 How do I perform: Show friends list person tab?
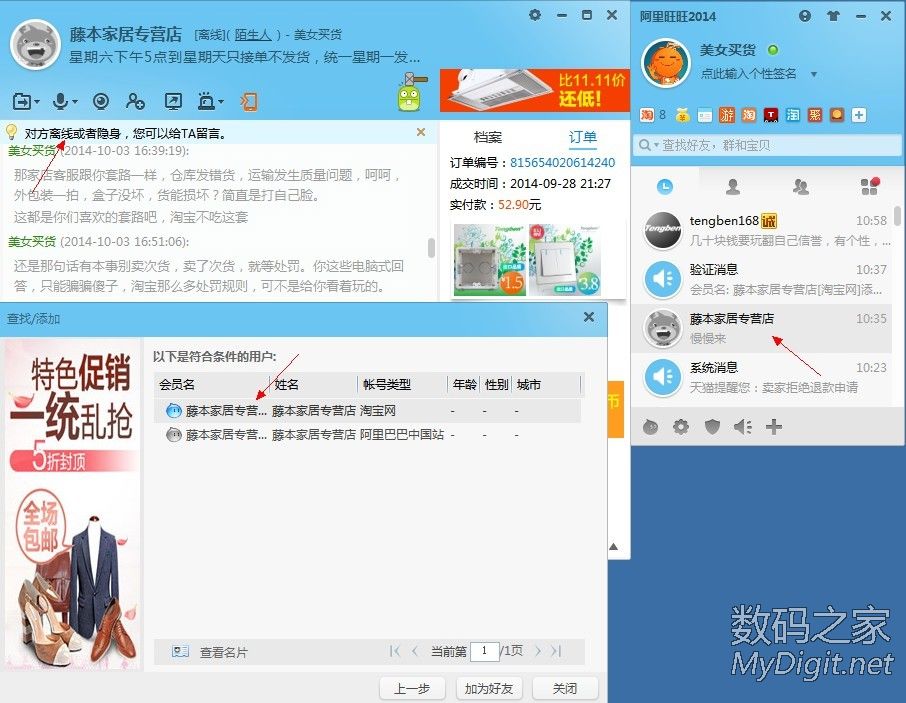click(x=733, y=187)
